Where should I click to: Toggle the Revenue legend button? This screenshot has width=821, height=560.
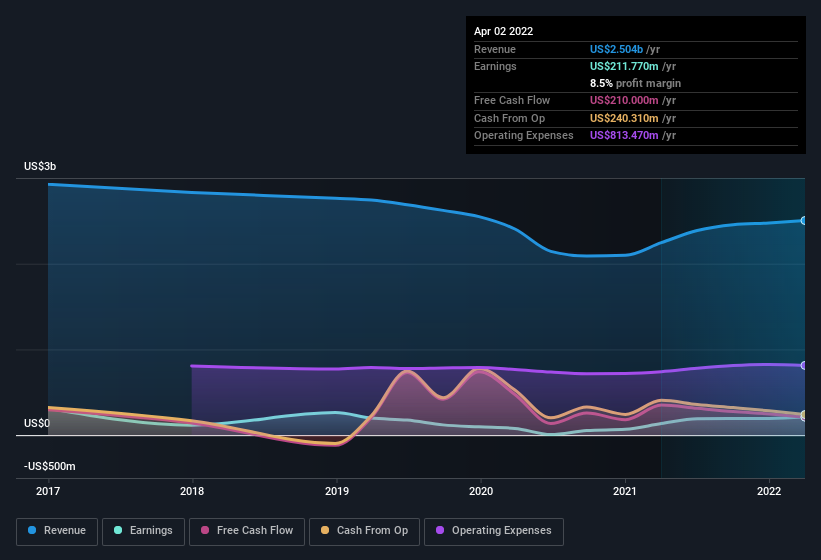click(x=57, y=531)
